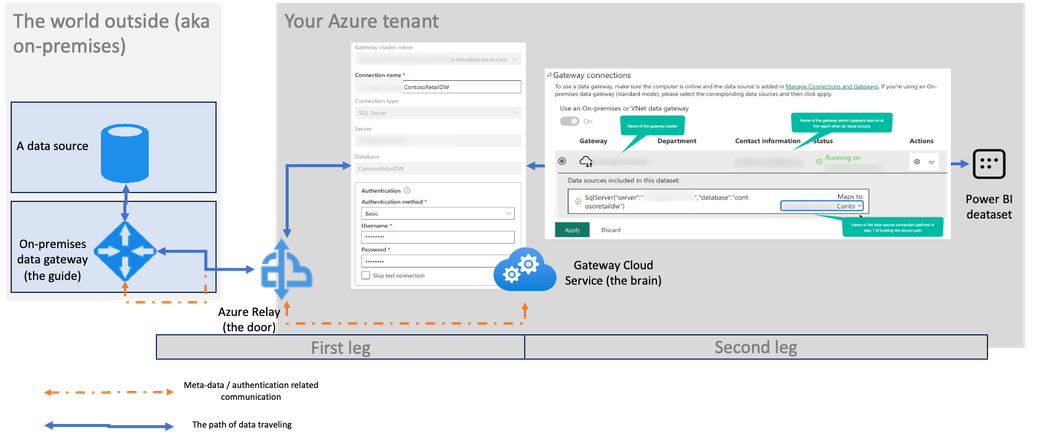Collapse the Gateway connections section triangle
The image size is (1040, 437).
(x=549, y=76)
